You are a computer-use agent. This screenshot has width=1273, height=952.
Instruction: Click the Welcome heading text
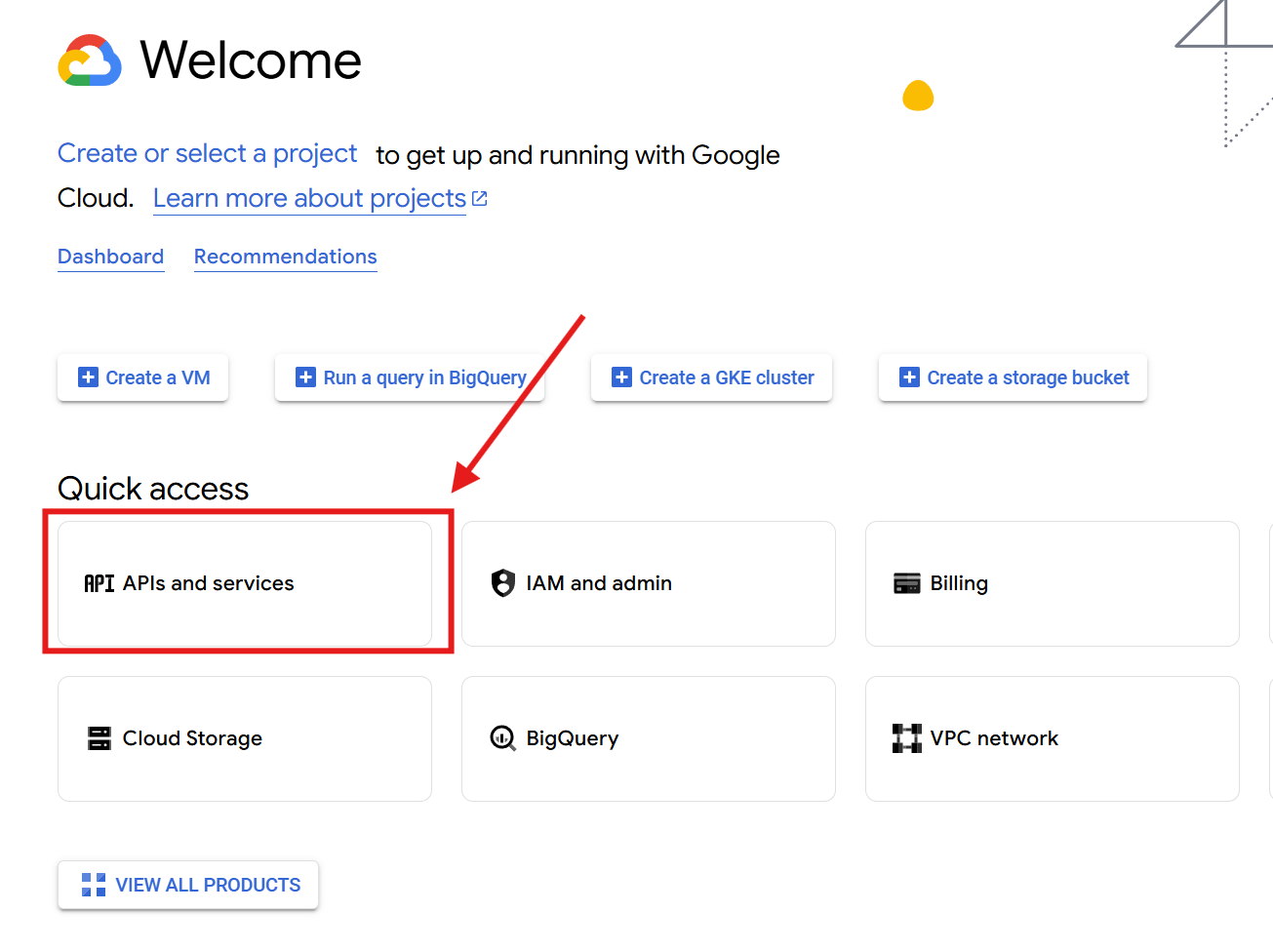pos(251,60)
